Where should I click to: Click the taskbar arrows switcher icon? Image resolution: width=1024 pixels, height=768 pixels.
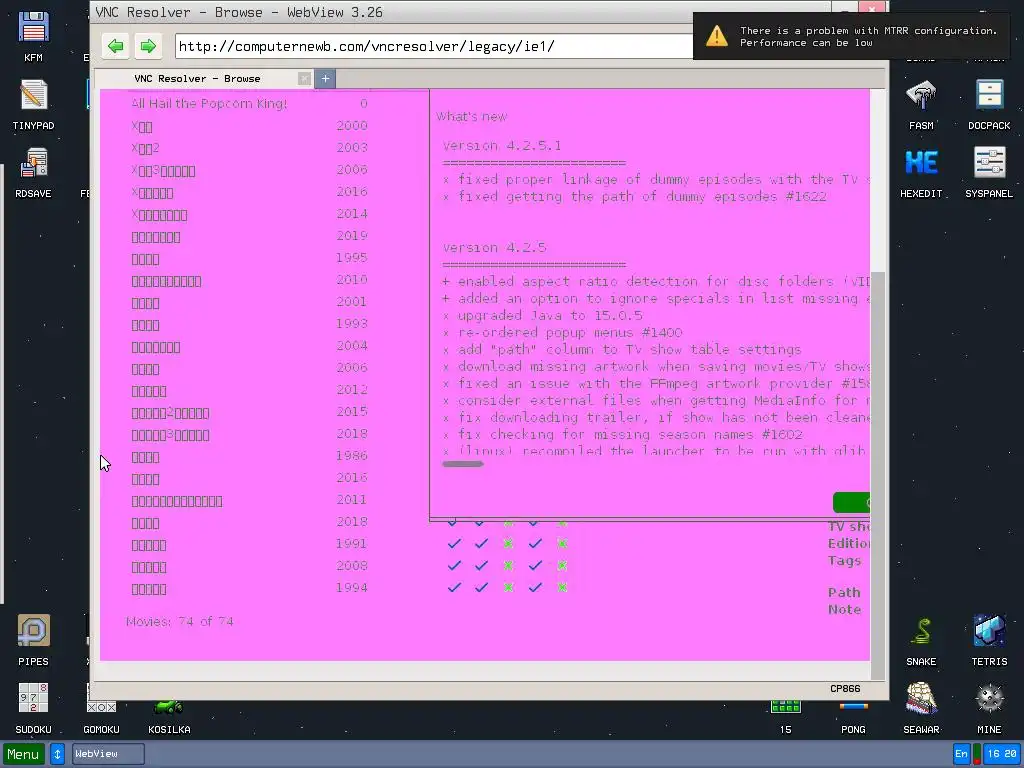57,754
